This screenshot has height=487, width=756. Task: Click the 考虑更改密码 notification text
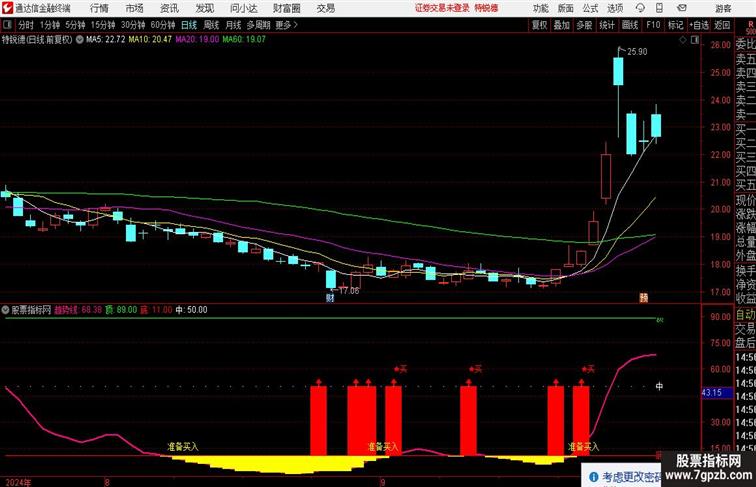pos(631,477)
